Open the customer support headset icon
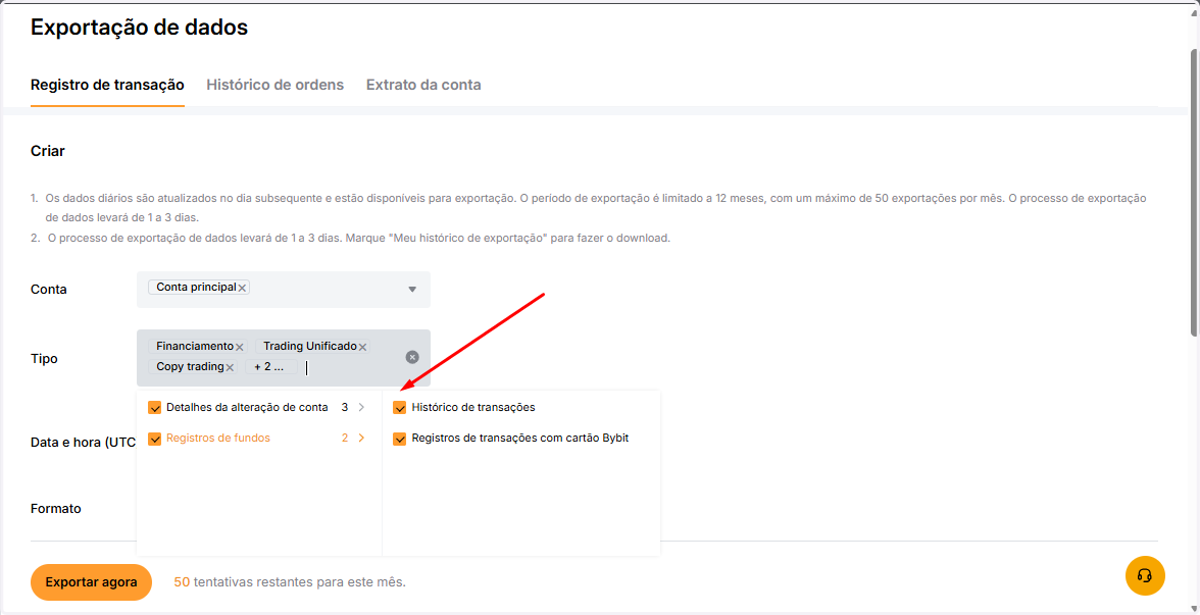The image size is (1200, 615). pyautogui.click(x=1145, y=575)
